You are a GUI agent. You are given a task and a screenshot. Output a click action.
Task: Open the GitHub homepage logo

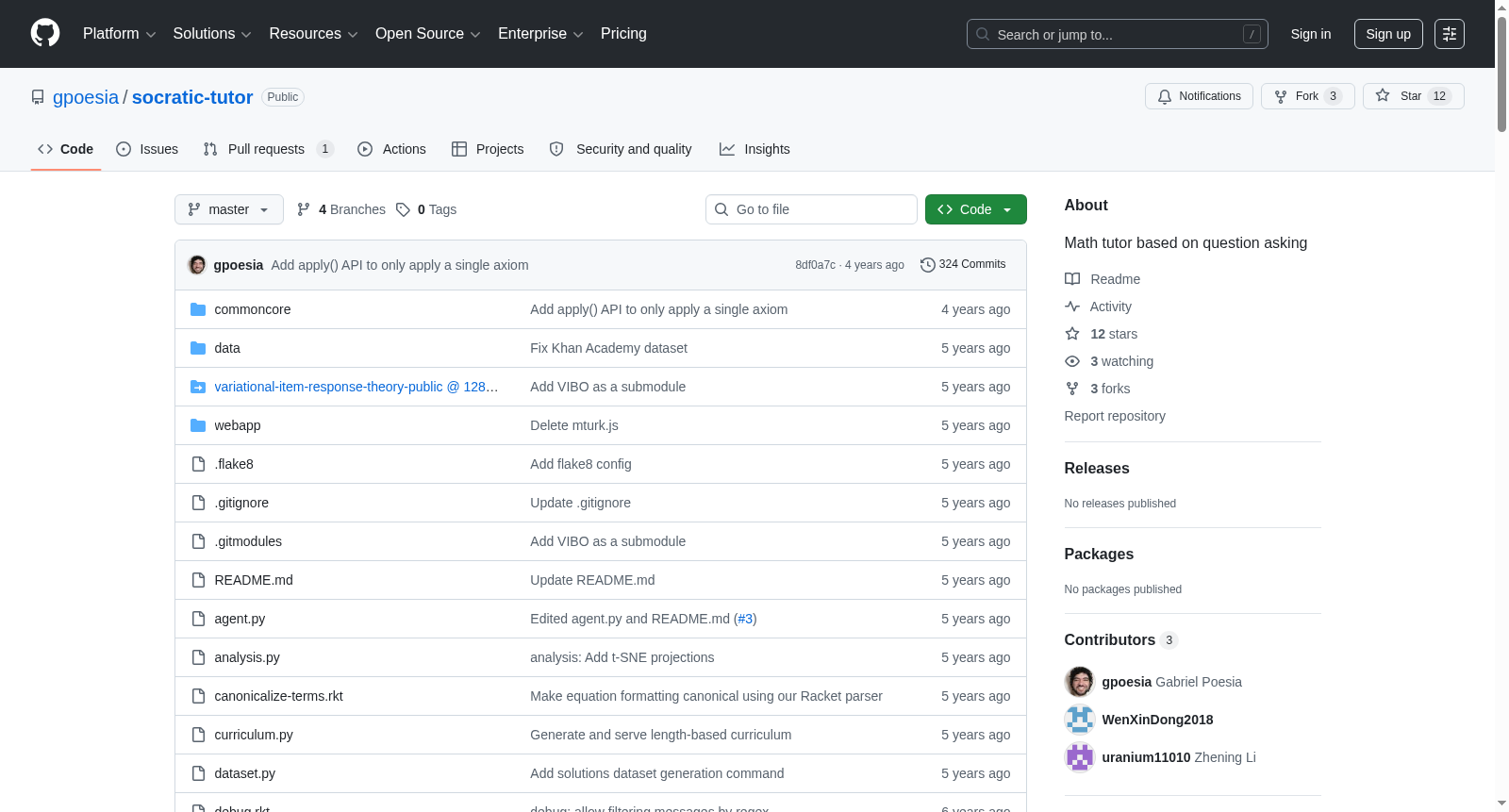pos(45,34)
